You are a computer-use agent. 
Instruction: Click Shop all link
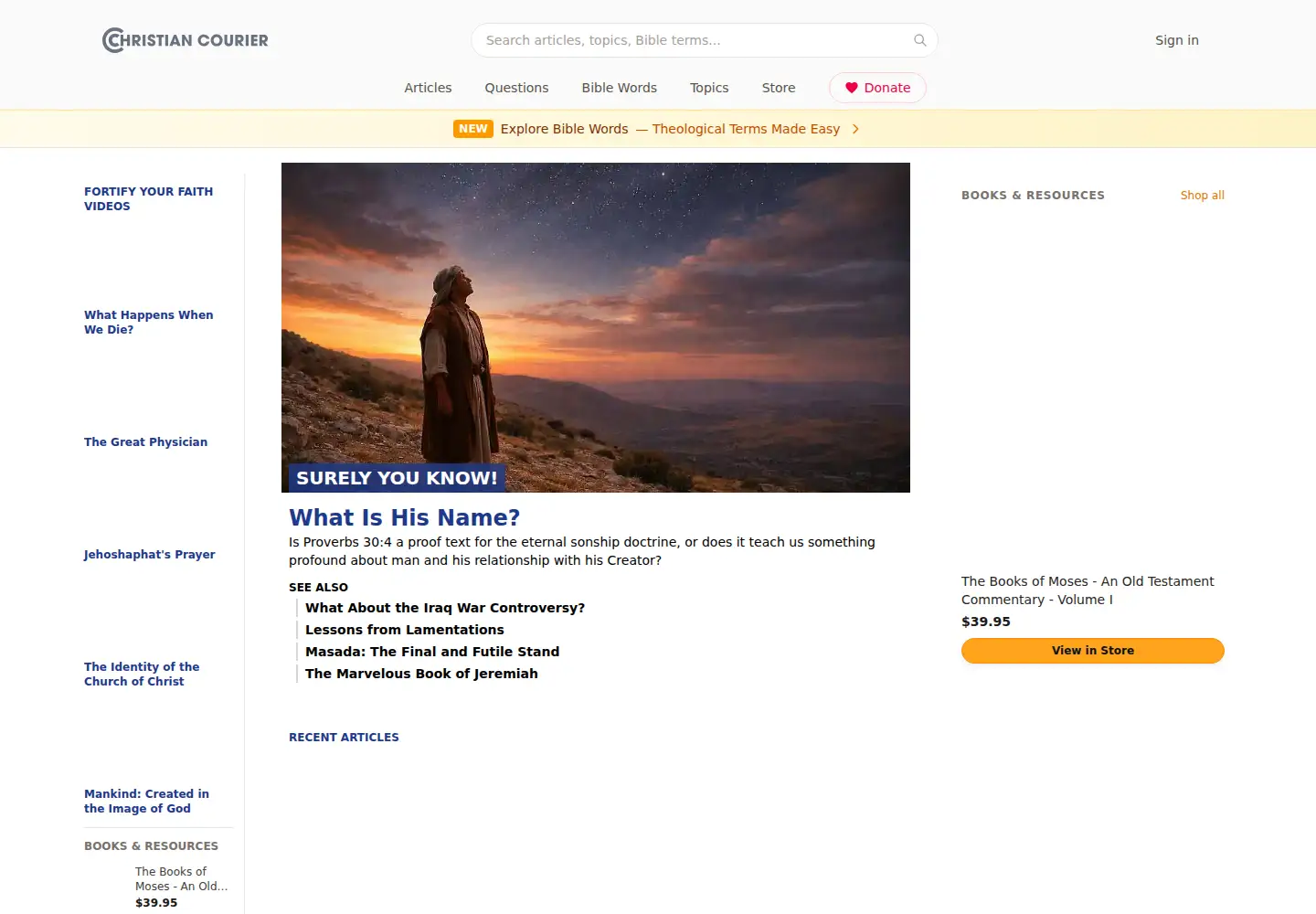pyautogui.click(x=1202, y=195)
